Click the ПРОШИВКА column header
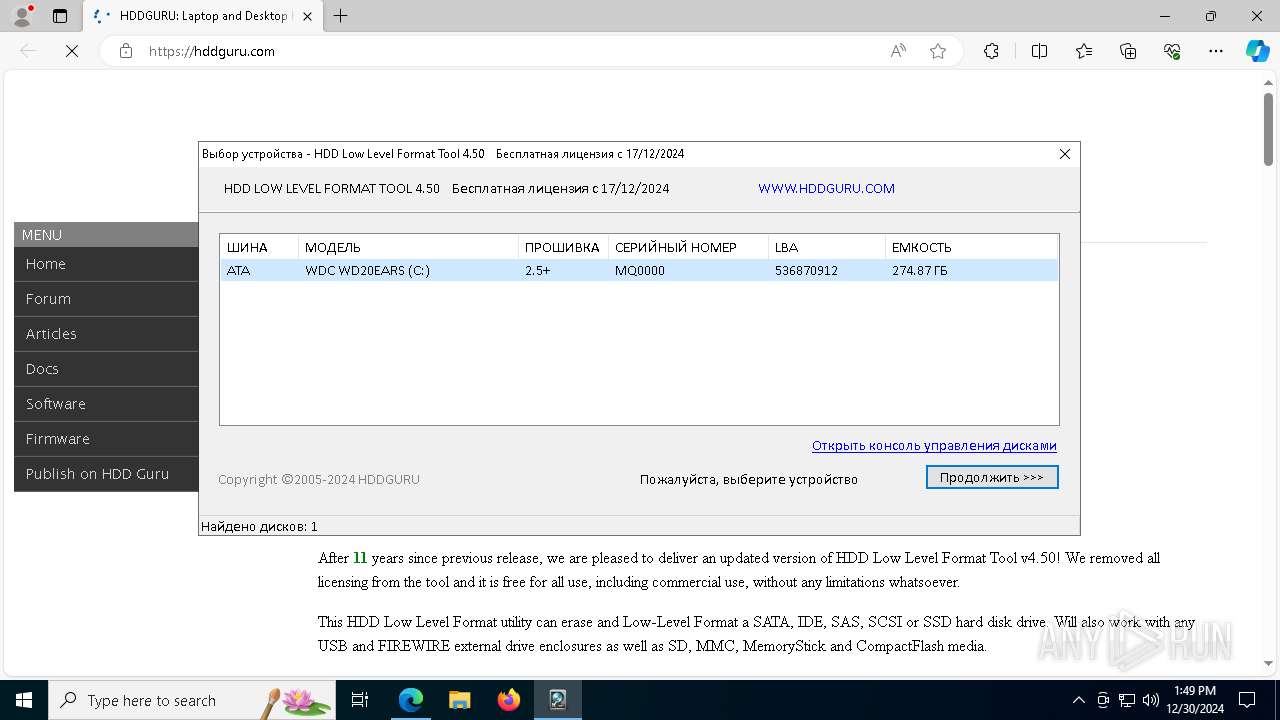This screenshot has height=720, width=1280. (x=563, y=247)
